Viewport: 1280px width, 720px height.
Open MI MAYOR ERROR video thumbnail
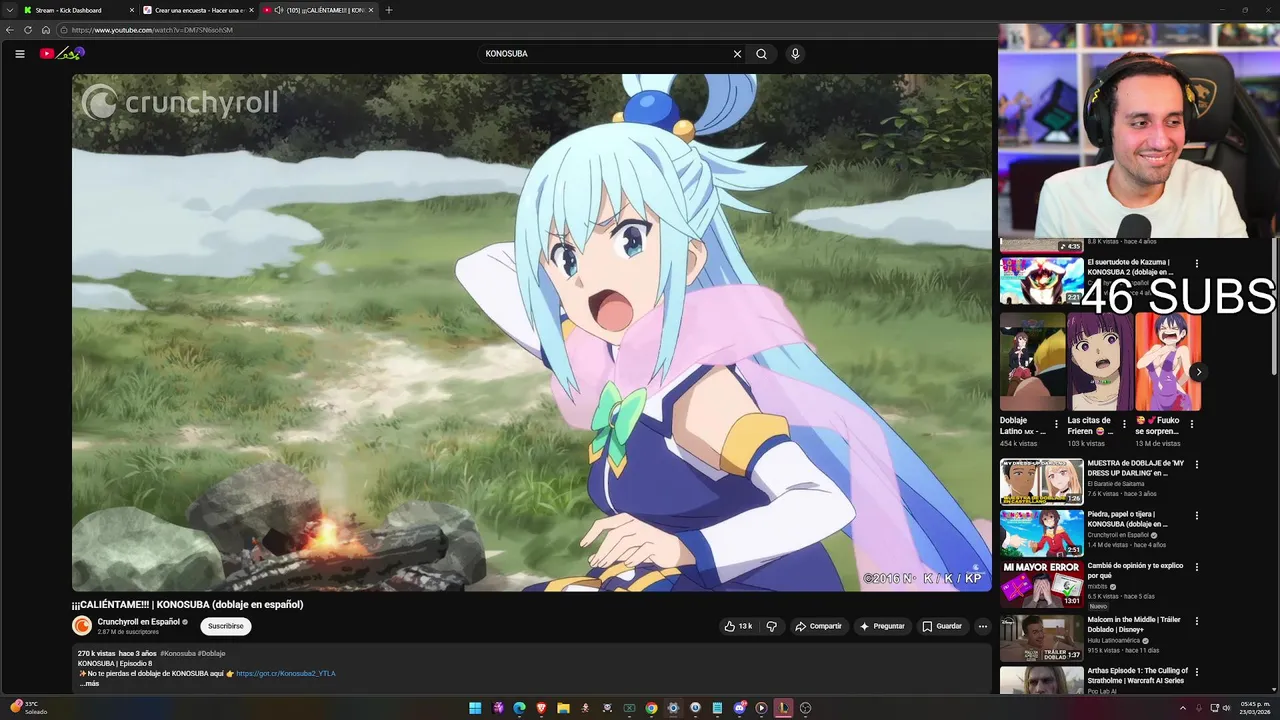click(x=1042, y=584)
